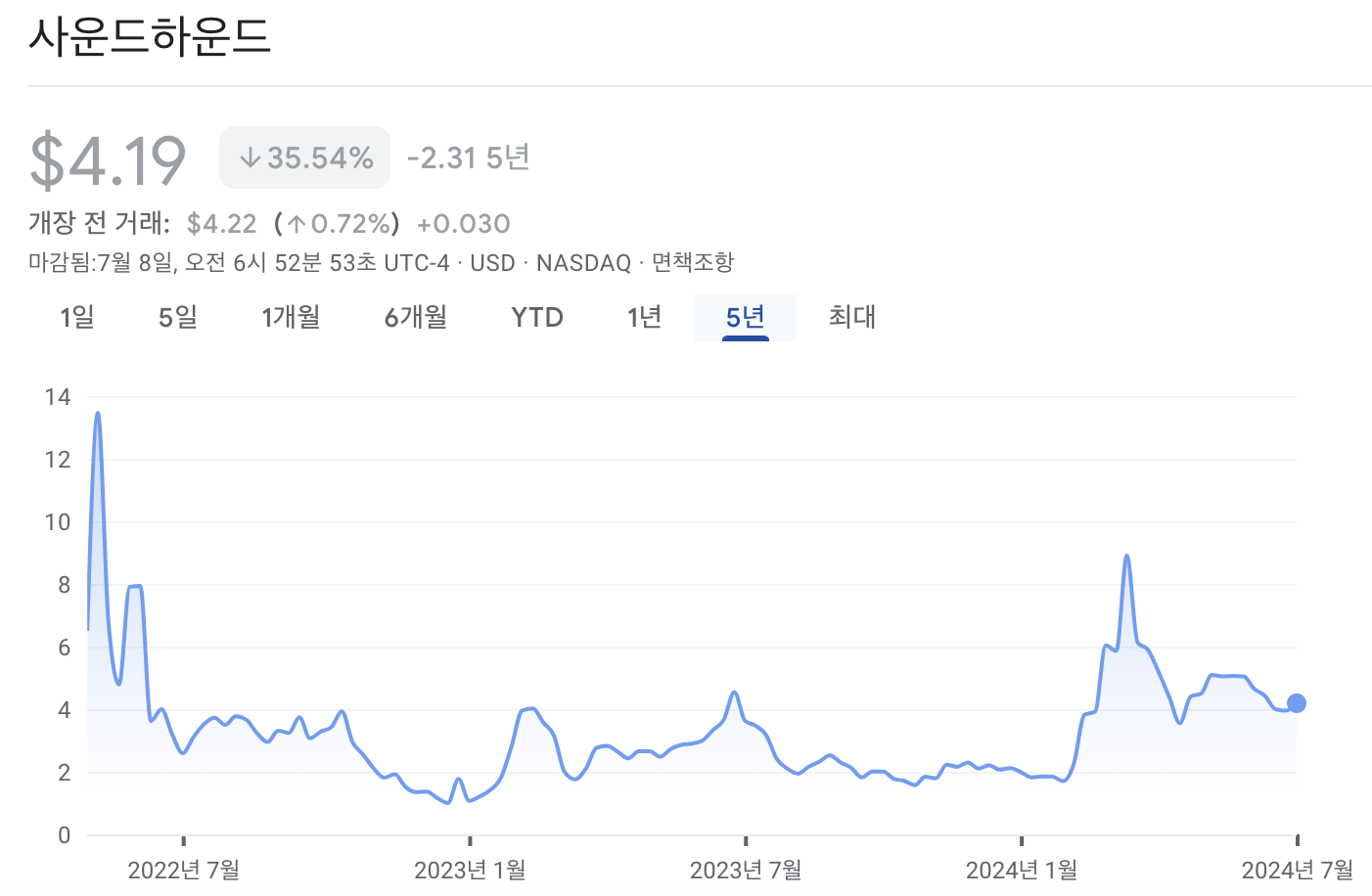The image size is (1372, 896).
Task: Switch to the YTD chart view
Action: 536,317
